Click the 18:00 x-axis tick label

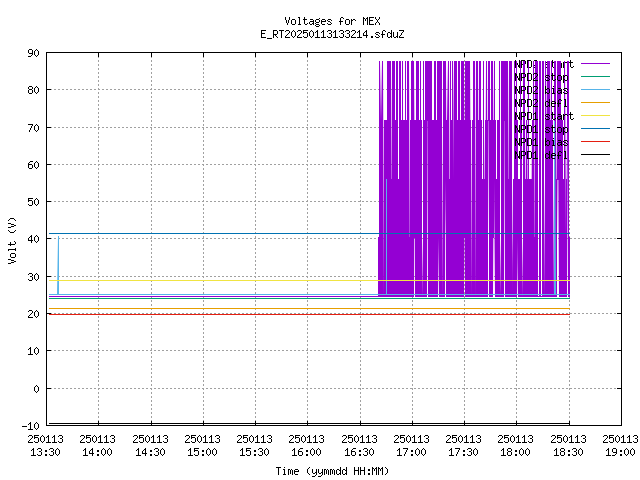516,446
